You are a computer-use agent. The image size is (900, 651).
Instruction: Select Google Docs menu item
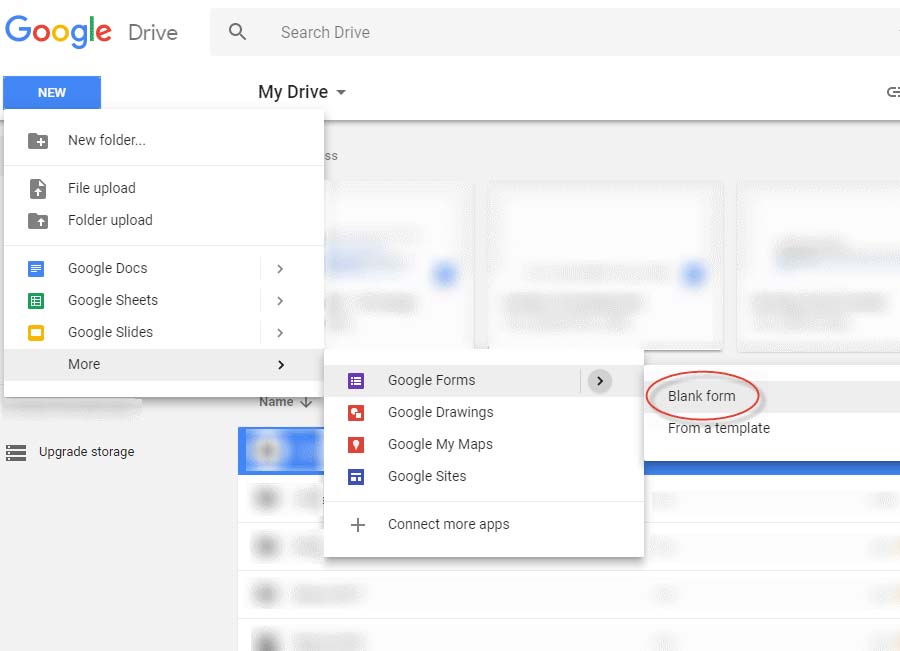[164, 268]
